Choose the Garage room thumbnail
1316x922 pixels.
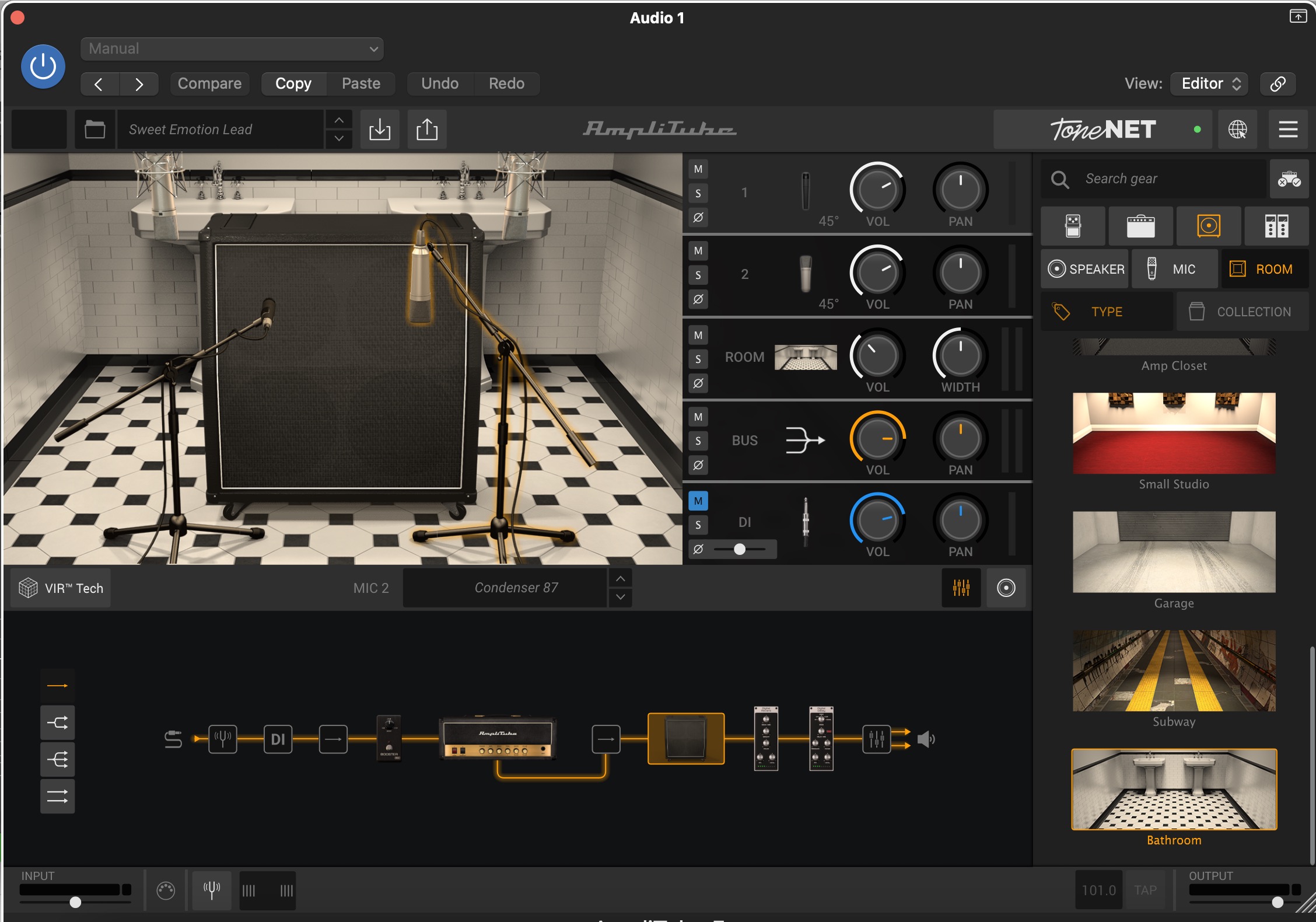[x=1174, y=552]
